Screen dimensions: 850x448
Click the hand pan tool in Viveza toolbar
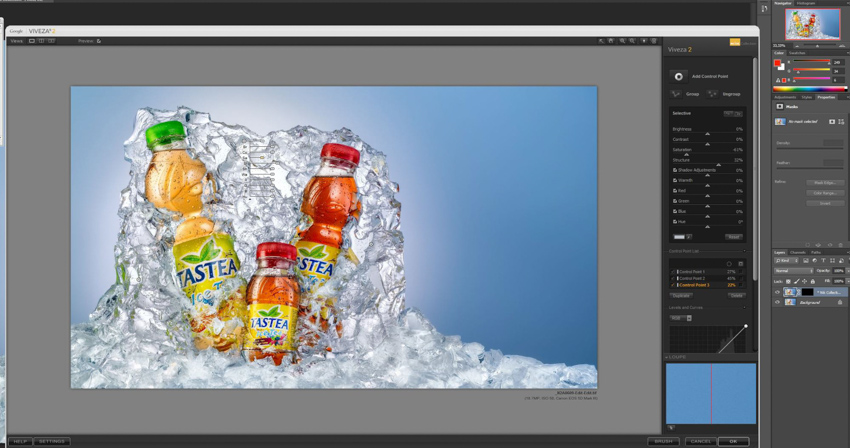[x=611, y=41]
